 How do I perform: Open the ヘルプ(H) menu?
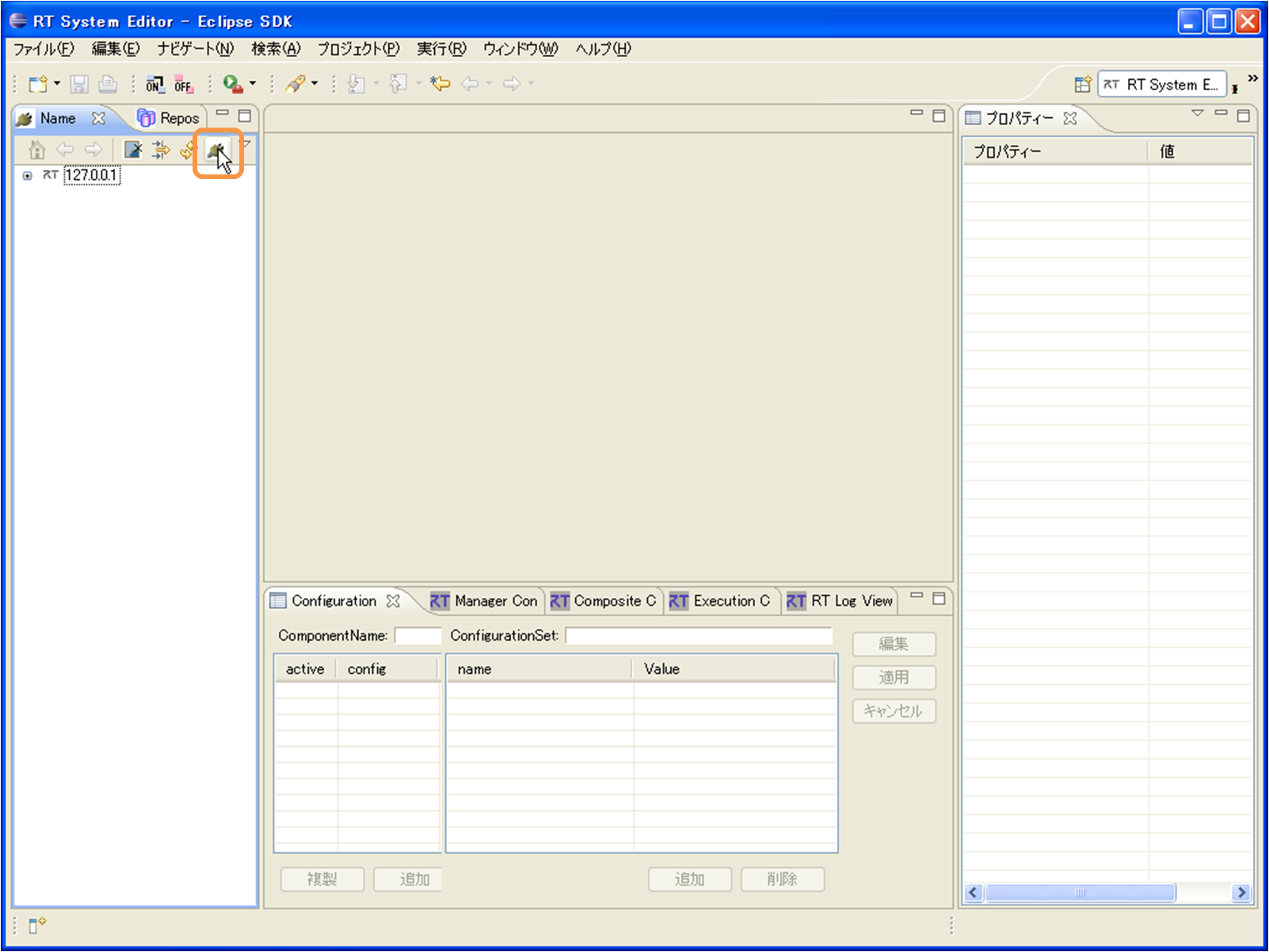[x=604, y=49]
